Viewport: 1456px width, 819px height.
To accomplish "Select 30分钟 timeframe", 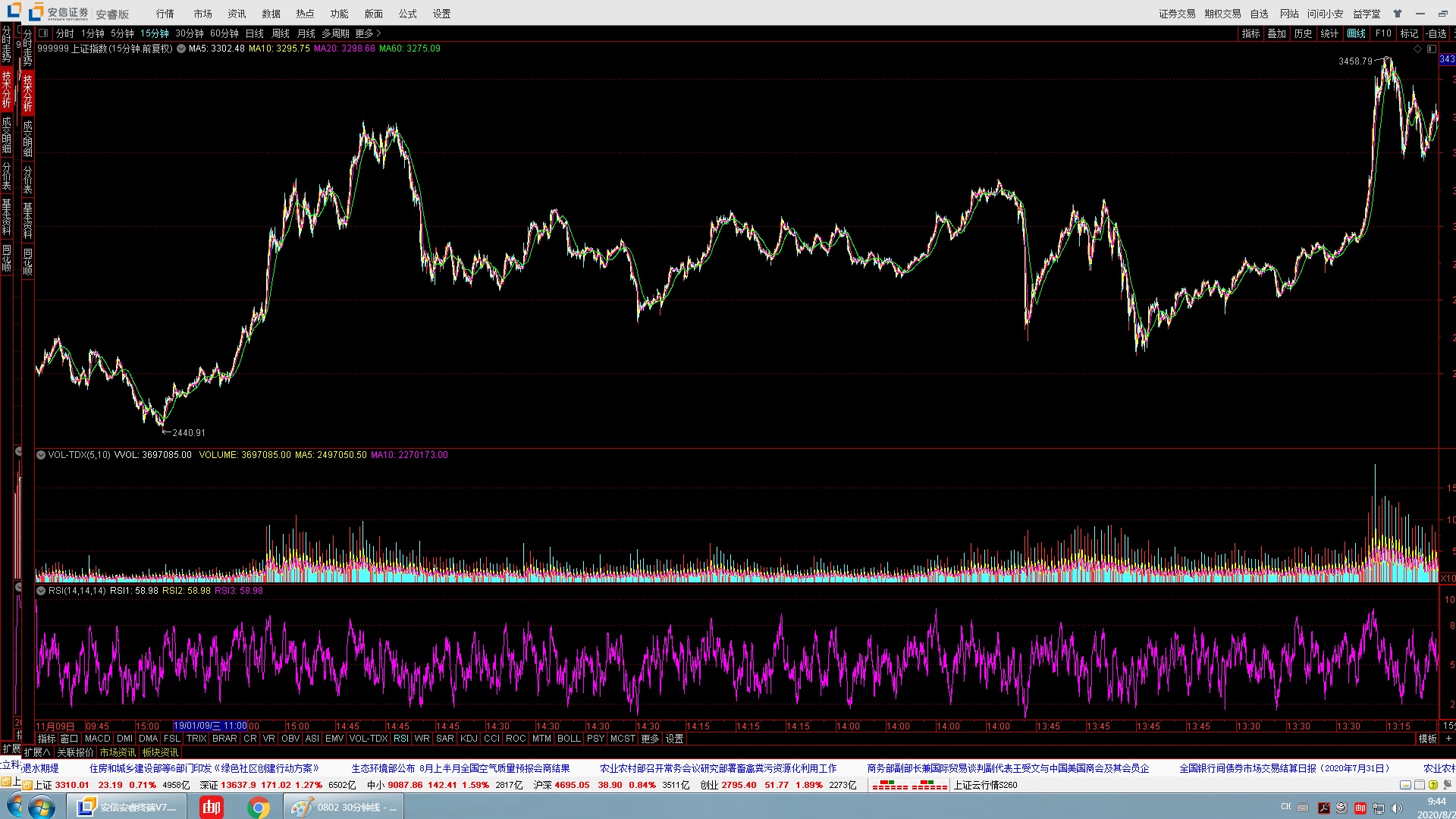I will pyautogui.click(x=190, y=33).
